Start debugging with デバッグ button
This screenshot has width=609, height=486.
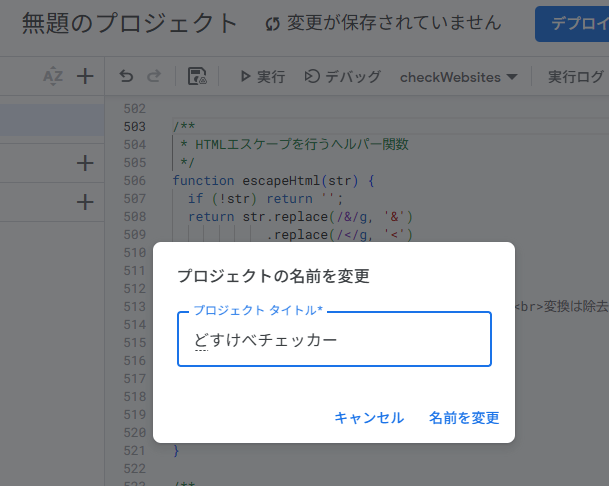point(342,76)
